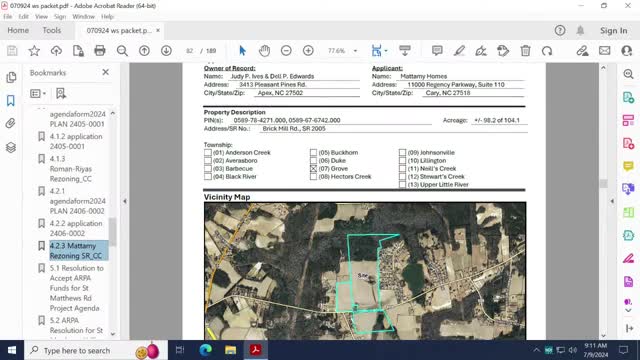Check the Duke township box
This screenshot has width=640, height=360.
pyautogui.click(x=313, y=161)
